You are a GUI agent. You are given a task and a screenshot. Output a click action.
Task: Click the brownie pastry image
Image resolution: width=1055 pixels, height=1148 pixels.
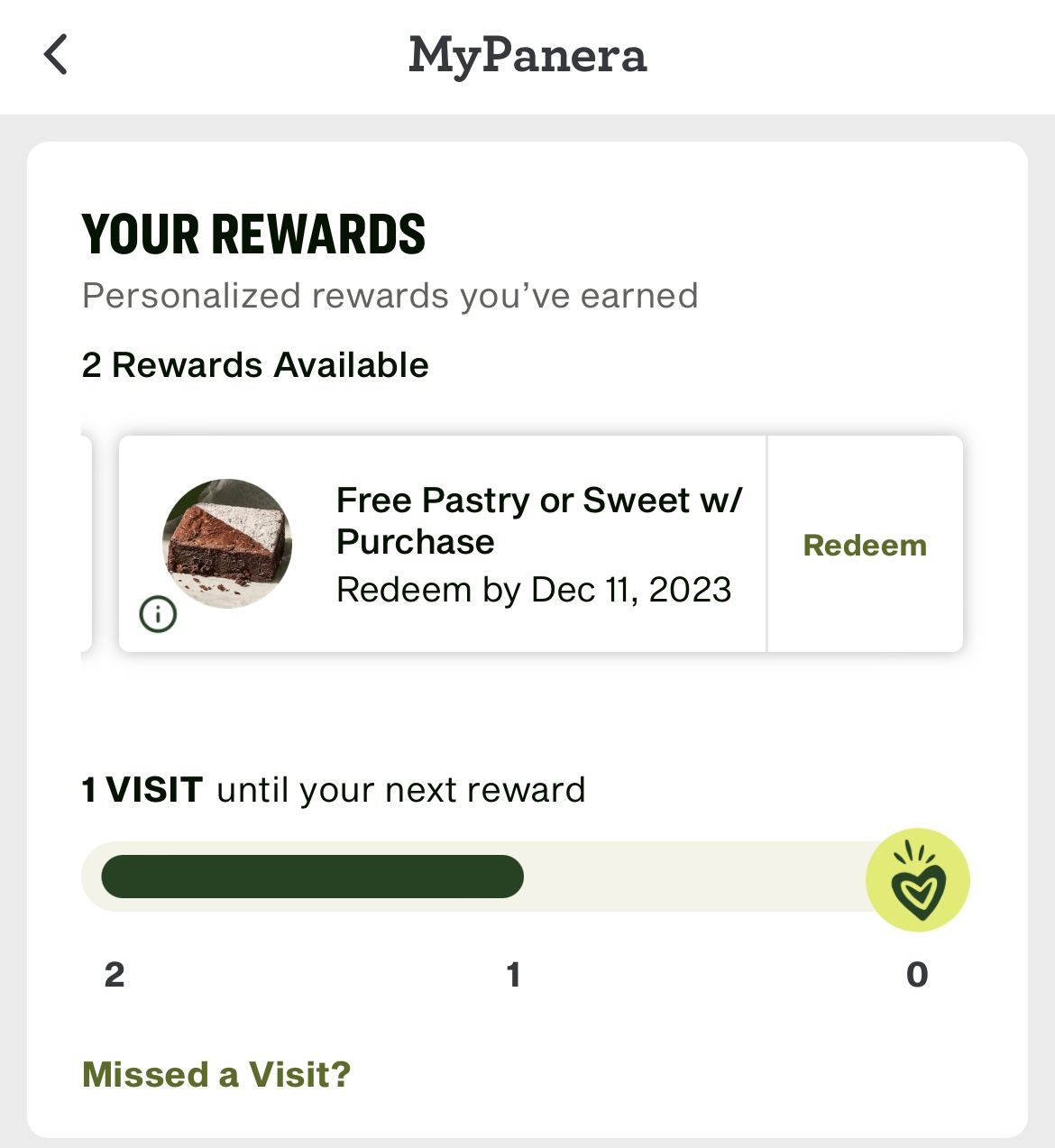[x=227, y=543]
